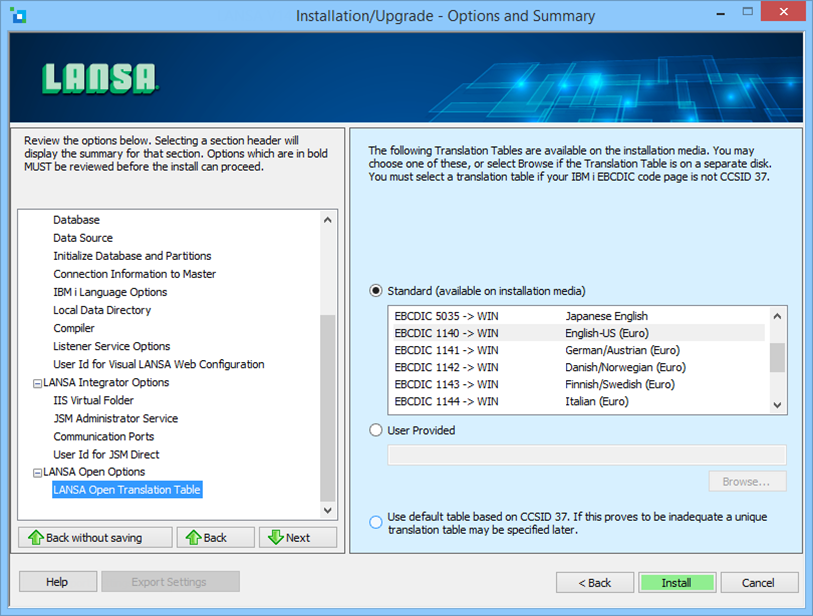Select Listener Service Options
813x616 pixels.
pyautogui.click(x=111, y=346)
